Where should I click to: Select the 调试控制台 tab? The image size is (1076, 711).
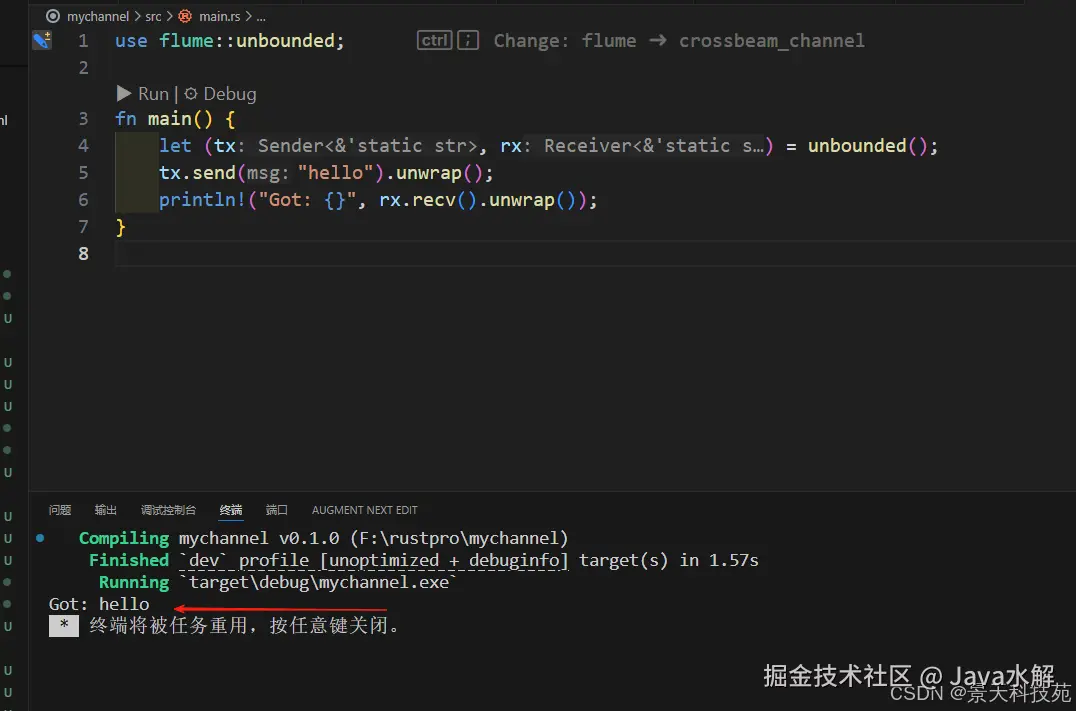pos(167,510)
